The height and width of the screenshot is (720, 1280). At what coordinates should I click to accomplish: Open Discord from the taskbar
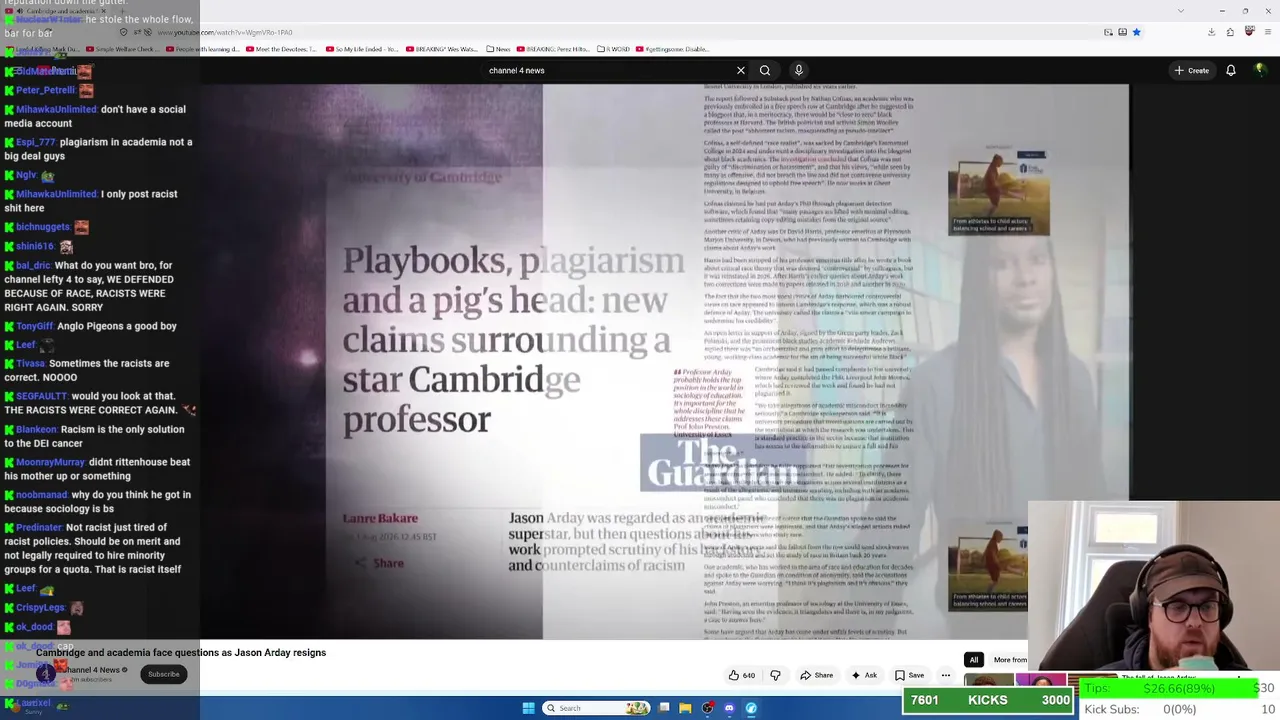pyautogui.click(x=729, y=708)
